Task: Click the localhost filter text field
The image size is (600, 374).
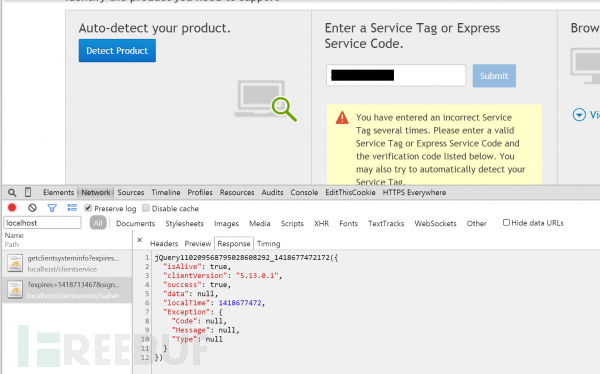Action: pyautogui.click(x=42, y=223)
